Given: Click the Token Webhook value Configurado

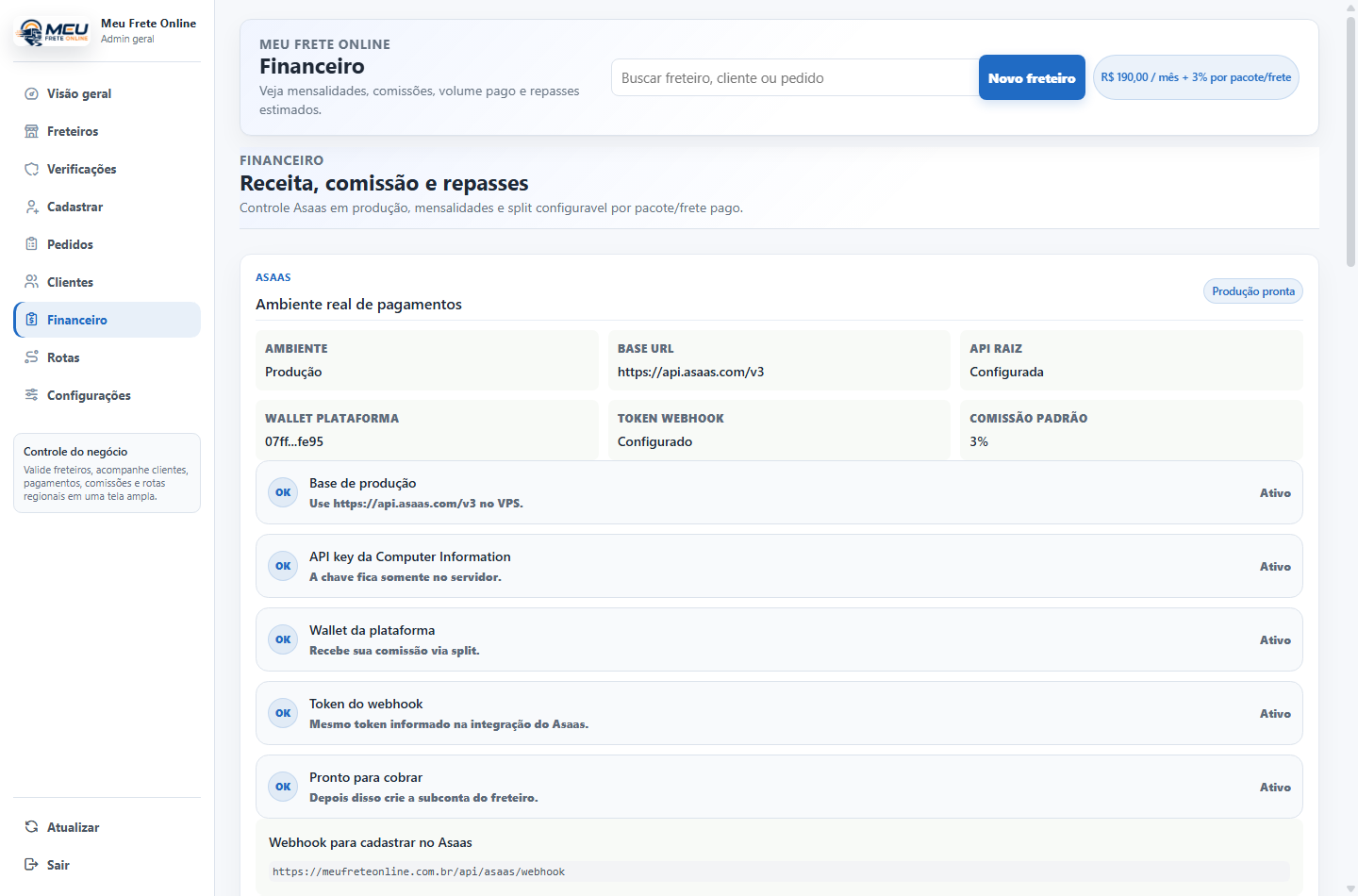Looking at the screenshot, I should (654, 441).
